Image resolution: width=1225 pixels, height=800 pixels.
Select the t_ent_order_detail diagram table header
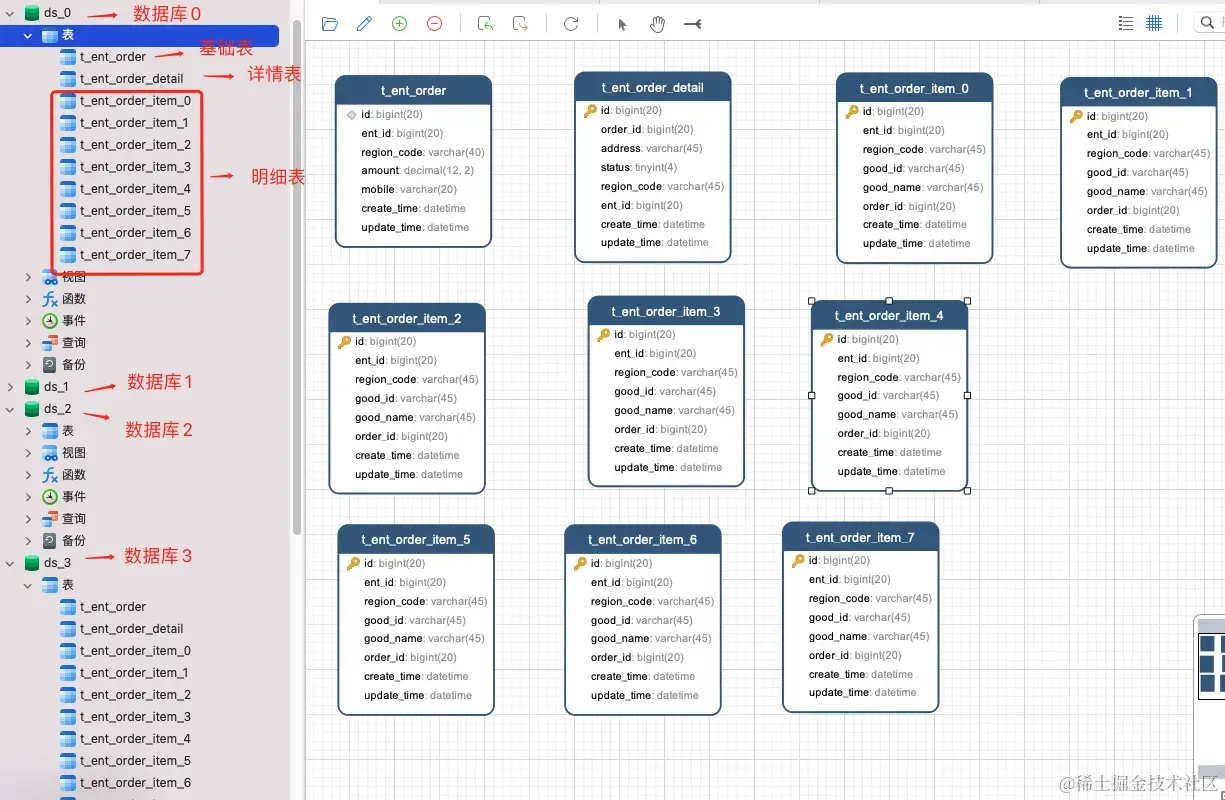point(653,87)
